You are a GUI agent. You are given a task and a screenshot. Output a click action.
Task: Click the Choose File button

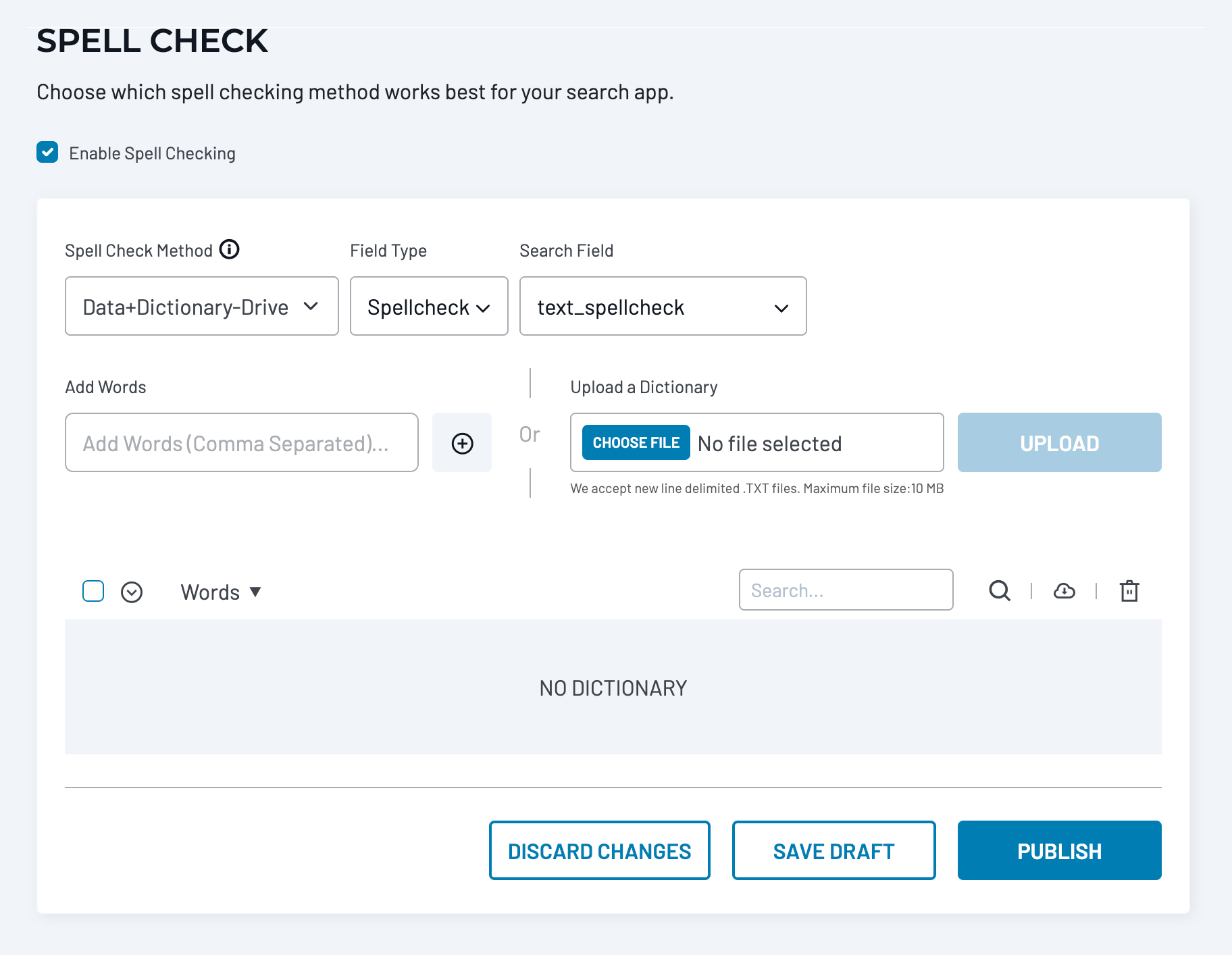[636, 442]
